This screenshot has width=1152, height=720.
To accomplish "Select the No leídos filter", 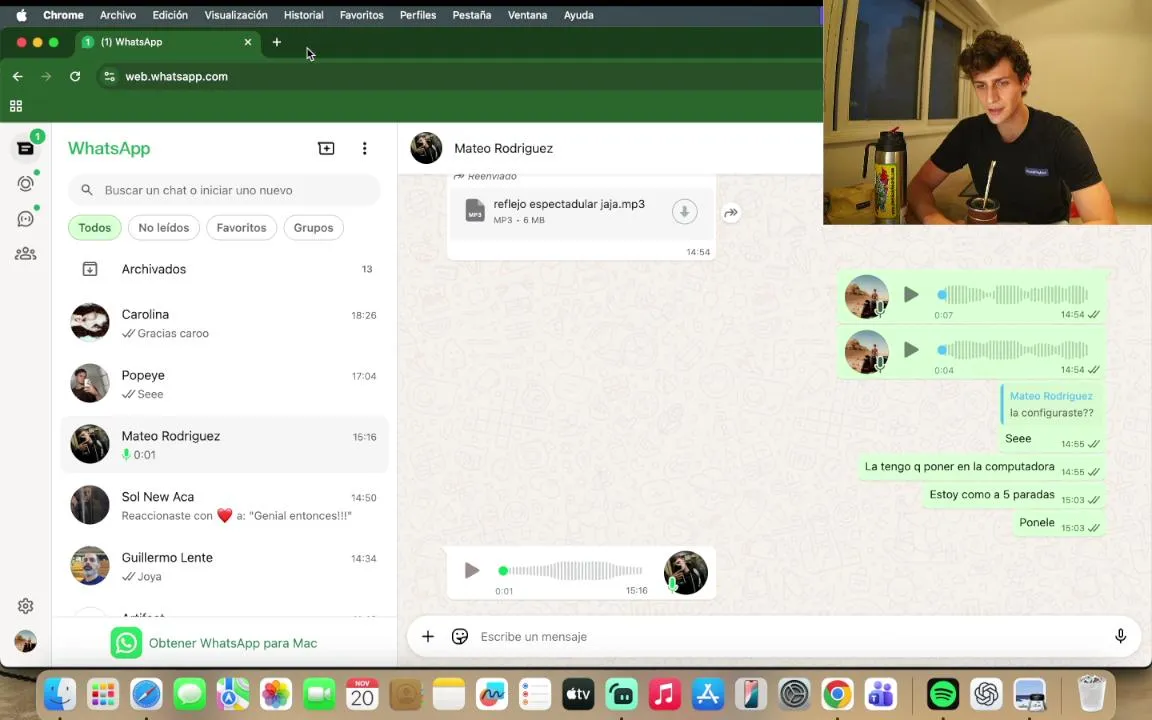I will coord(164,228).
